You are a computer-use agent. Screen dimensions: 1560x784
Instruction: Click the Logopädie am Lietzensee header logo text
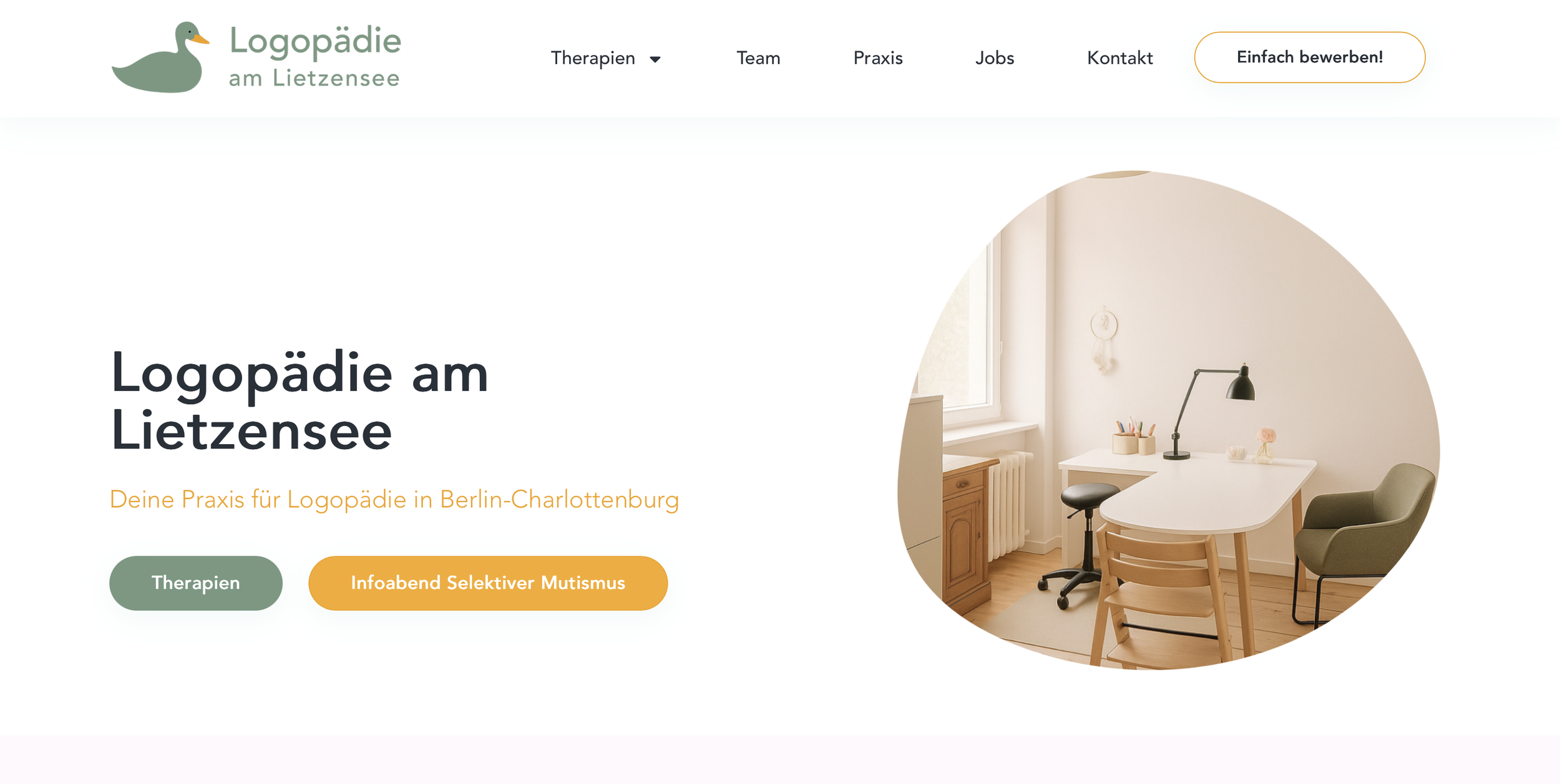point(314,56)
